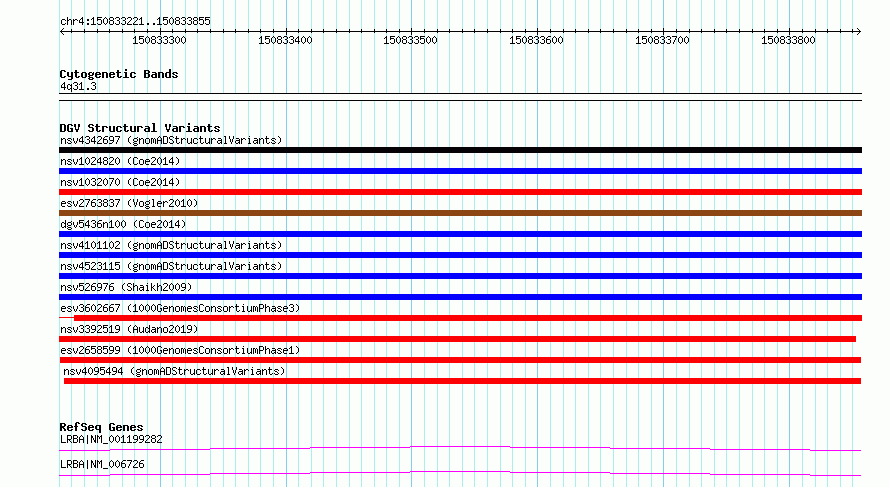The height and width of the screenshot is (487, 890).
Task: Open the nsv1024820 (Coe2014) label
Action: click(x=120, y=161)
